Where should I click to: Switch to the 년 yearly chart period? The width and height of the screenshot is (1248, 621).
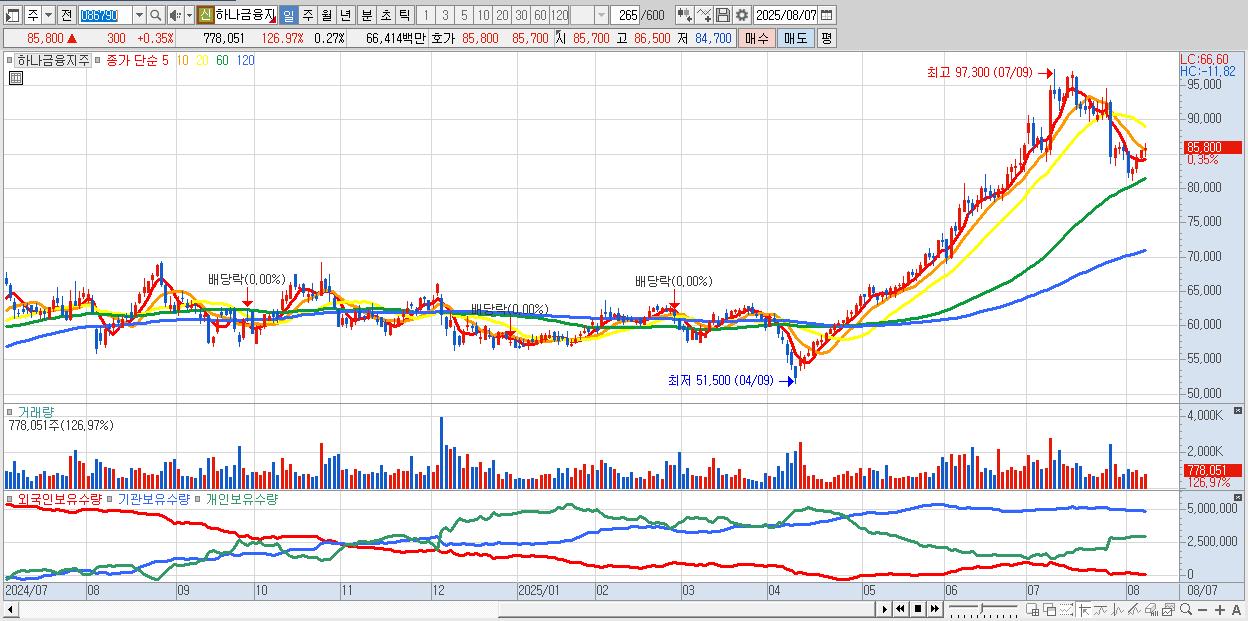point(345,15)
